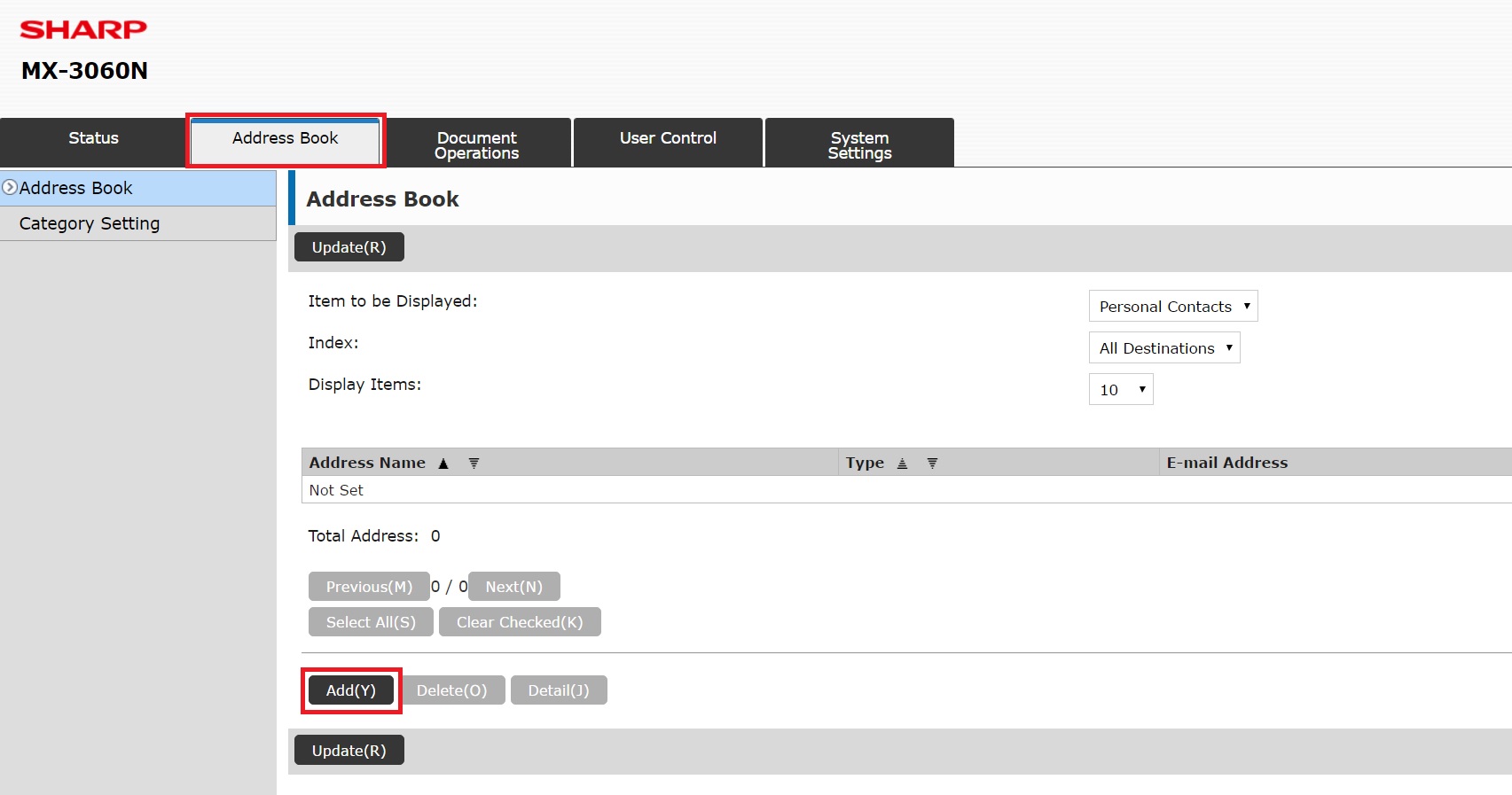Click the Clear Checked(K) button
Viewport: 1512px width, 795px height.
(520, 622)
